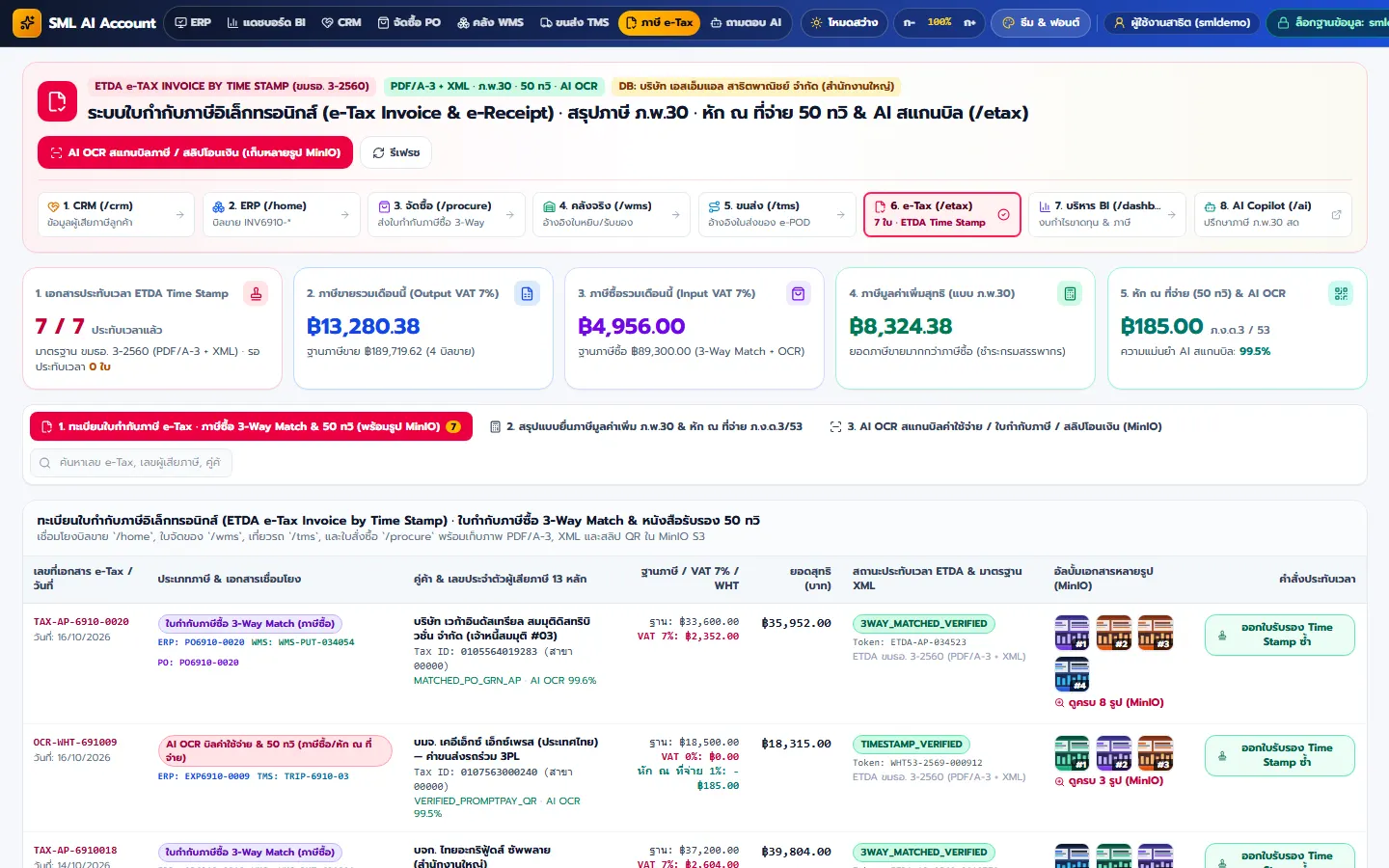This screenshot has width=1389, height=868.
Task: Open thumbnail #1 in row TAX-AP-6910-0020
Action: pos(1072,633)
